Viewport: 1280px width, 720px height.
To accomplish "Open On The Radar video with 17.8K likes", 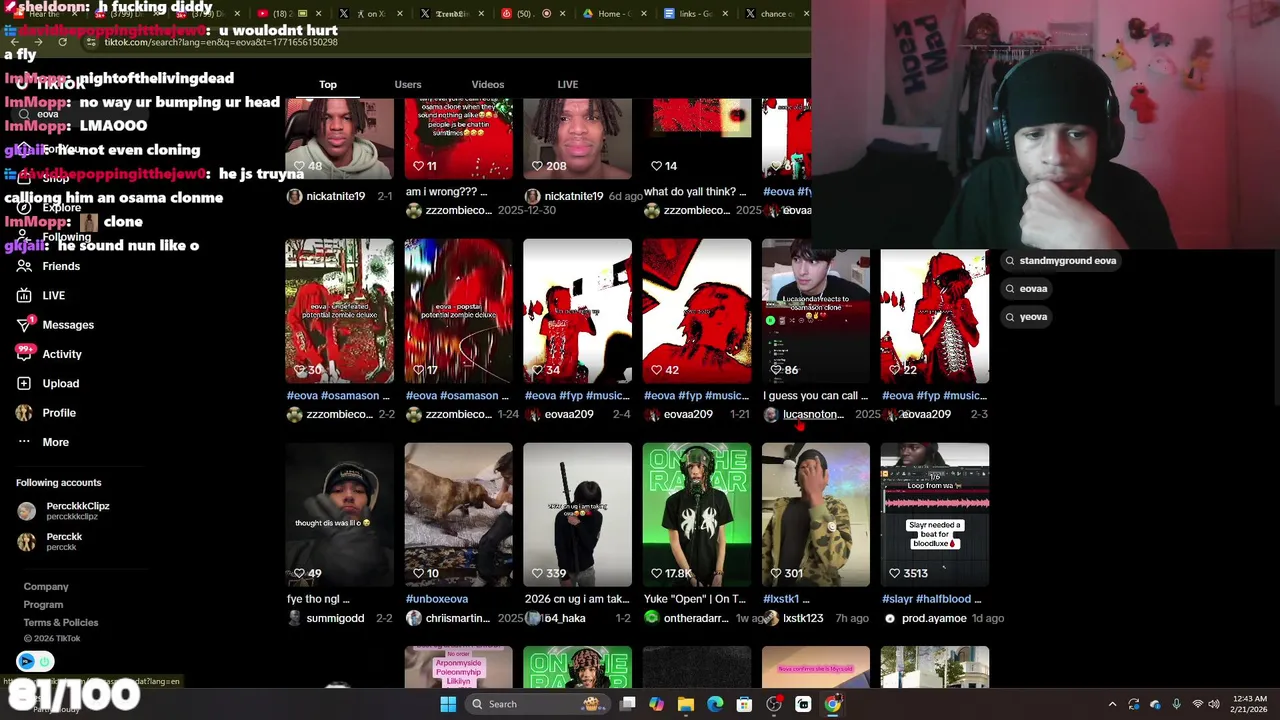I will coord(696,514).
